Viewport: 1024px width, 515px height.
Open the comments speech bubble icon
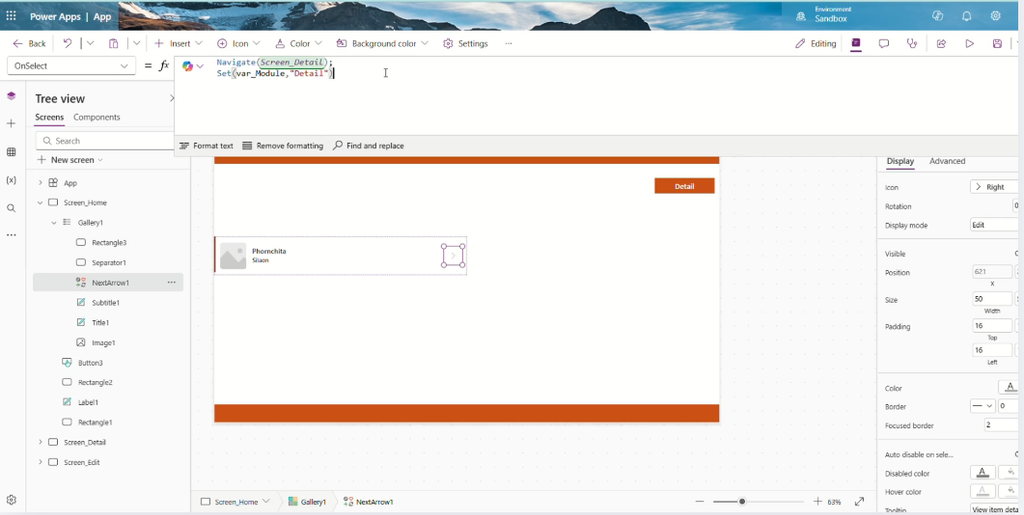coord(884,44)
